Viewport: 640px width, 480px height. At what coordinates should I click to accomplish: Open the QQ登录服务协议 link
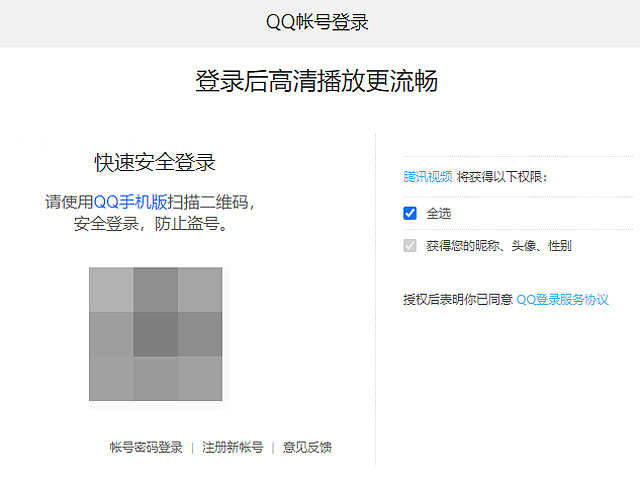(x=562, y=300)
